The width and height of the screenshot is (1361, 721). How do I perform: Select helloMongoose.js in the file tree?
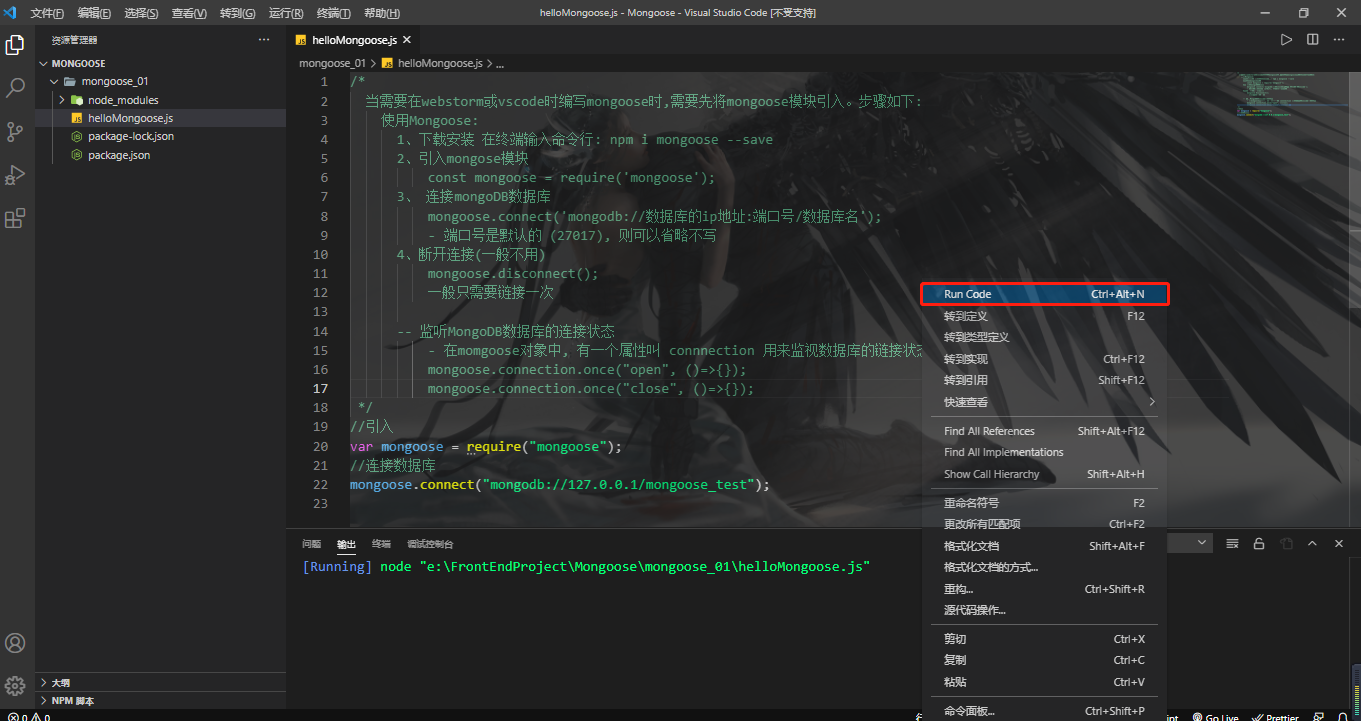[161, 118]
